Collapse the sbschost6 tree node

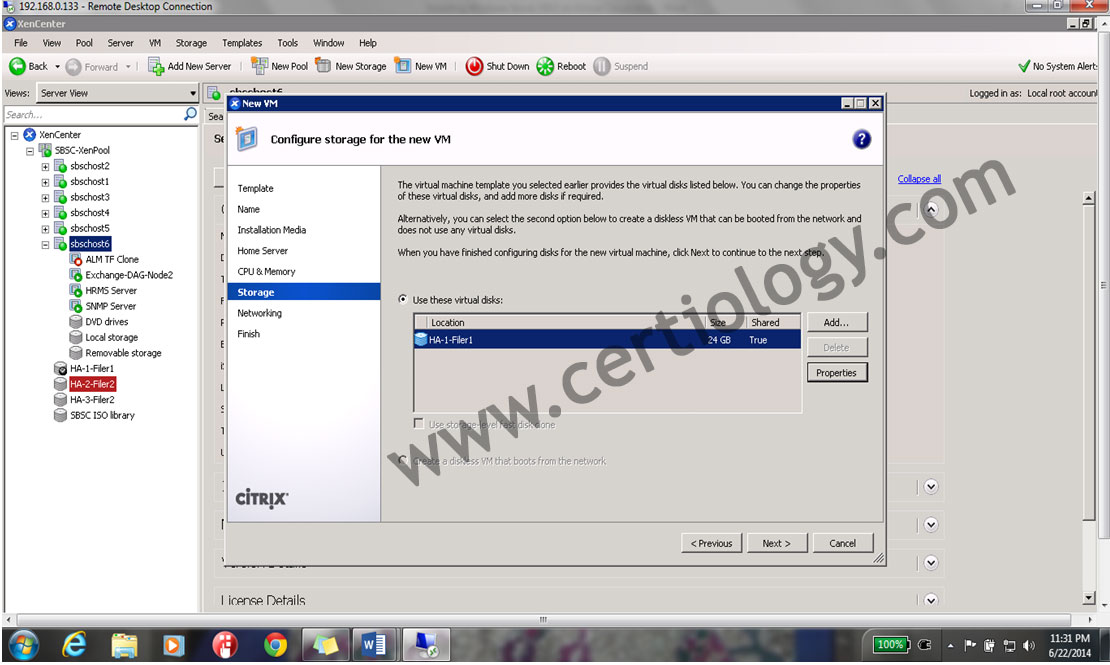click(x=45, y=244)
